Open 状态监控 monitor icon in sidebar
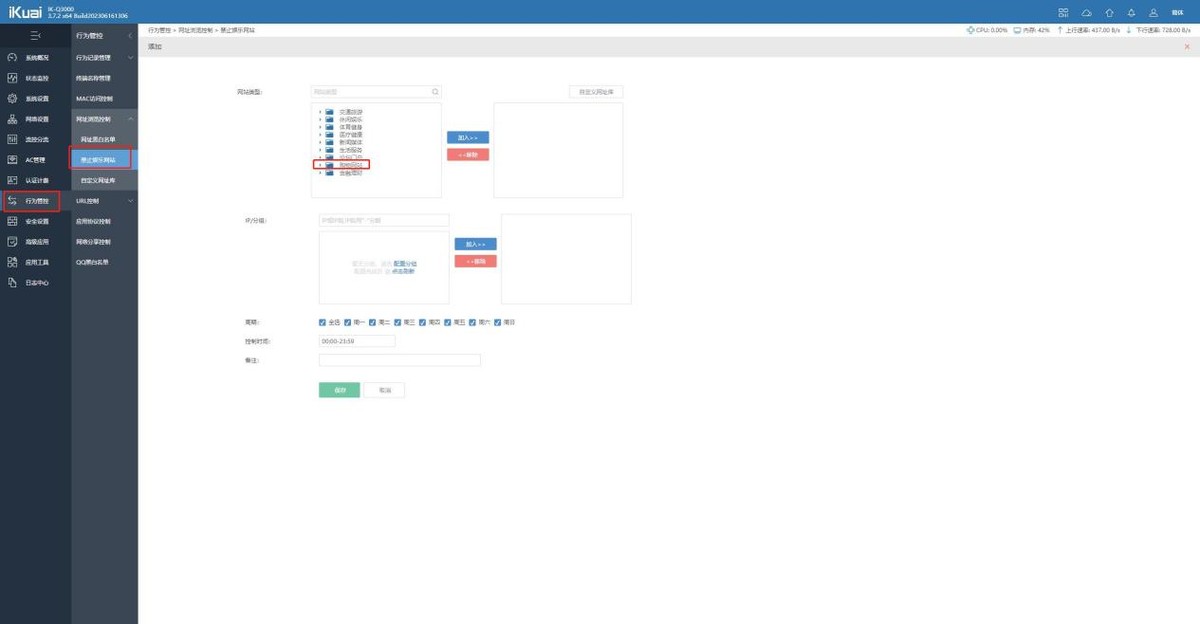The image size is (1200, 624). click(x=12, y=78)
